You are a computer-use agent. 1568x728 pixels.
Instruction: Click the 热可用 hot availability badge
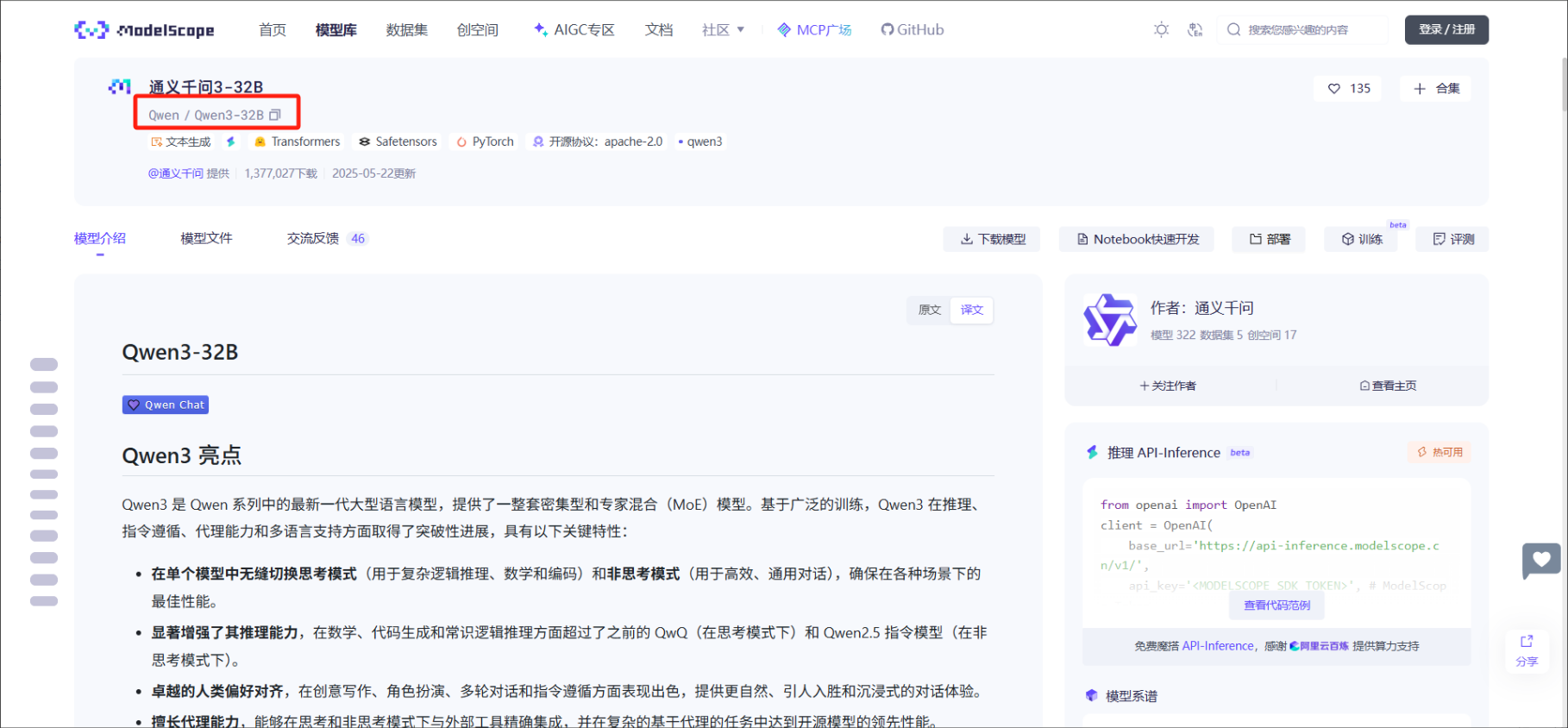coord(1439,452)
